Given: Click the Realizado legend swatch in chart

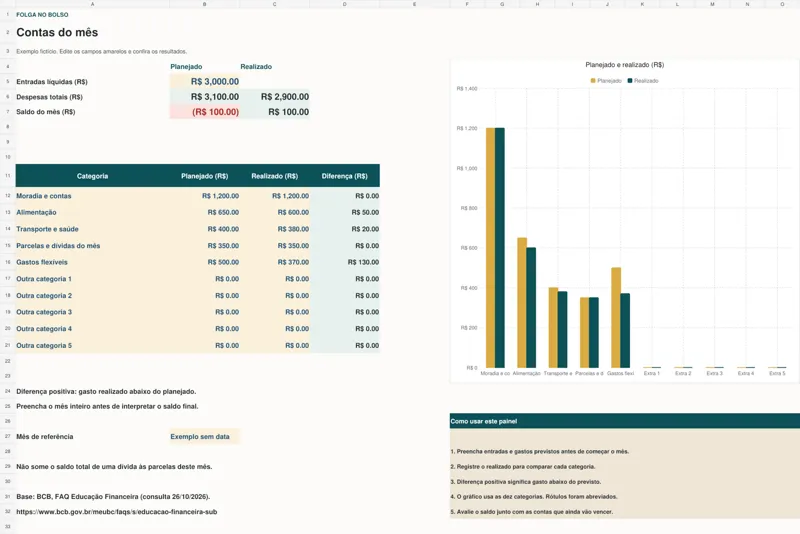Looking at the screenshot, I should (630, 81).
